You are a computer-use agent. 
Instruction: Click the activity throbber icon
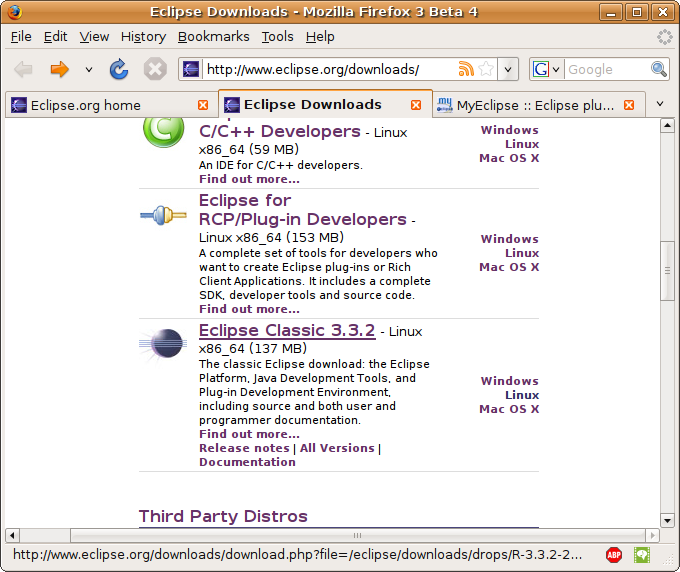[664, 37]
